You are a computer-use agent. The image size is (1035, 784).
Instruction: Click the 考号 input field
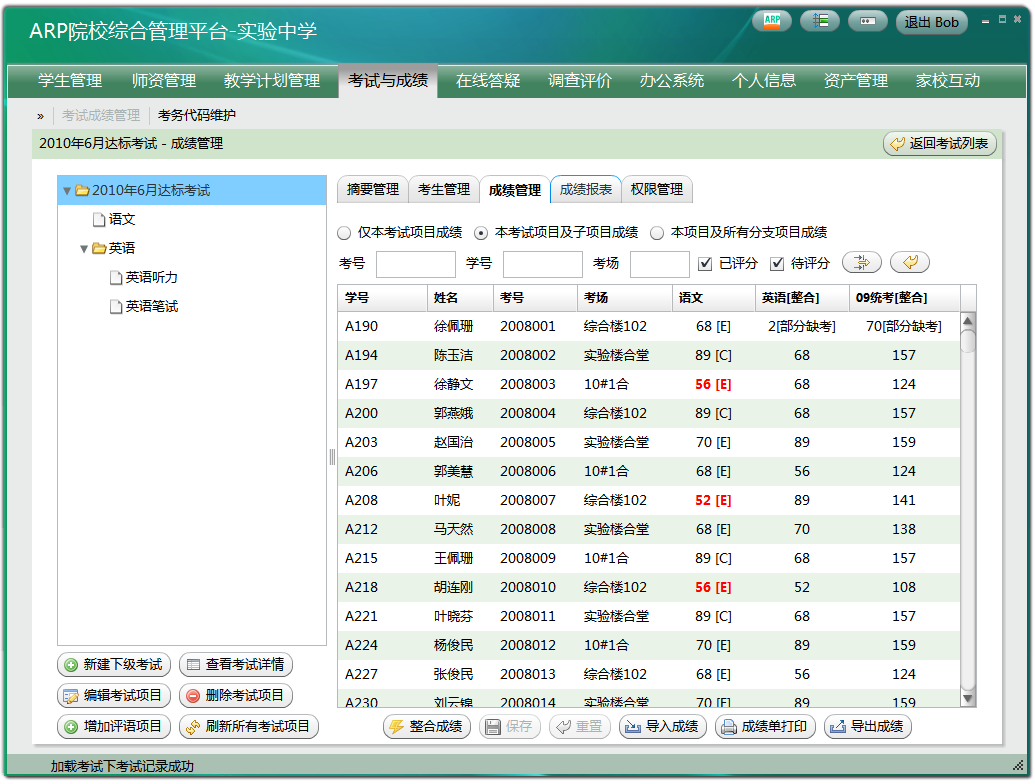click(416, 264)
